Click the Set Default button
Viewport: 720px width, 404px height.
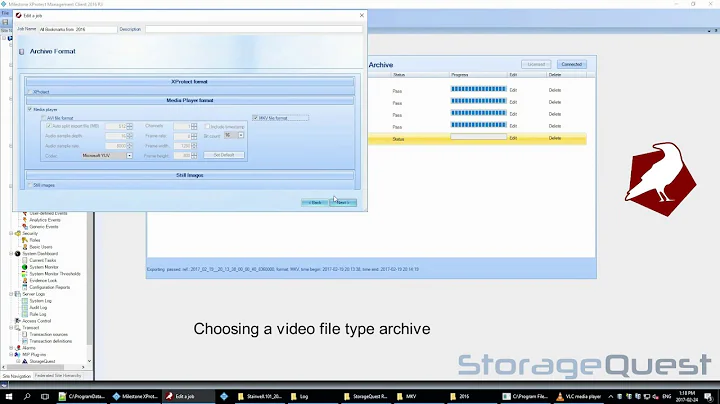tap(224, 155)
